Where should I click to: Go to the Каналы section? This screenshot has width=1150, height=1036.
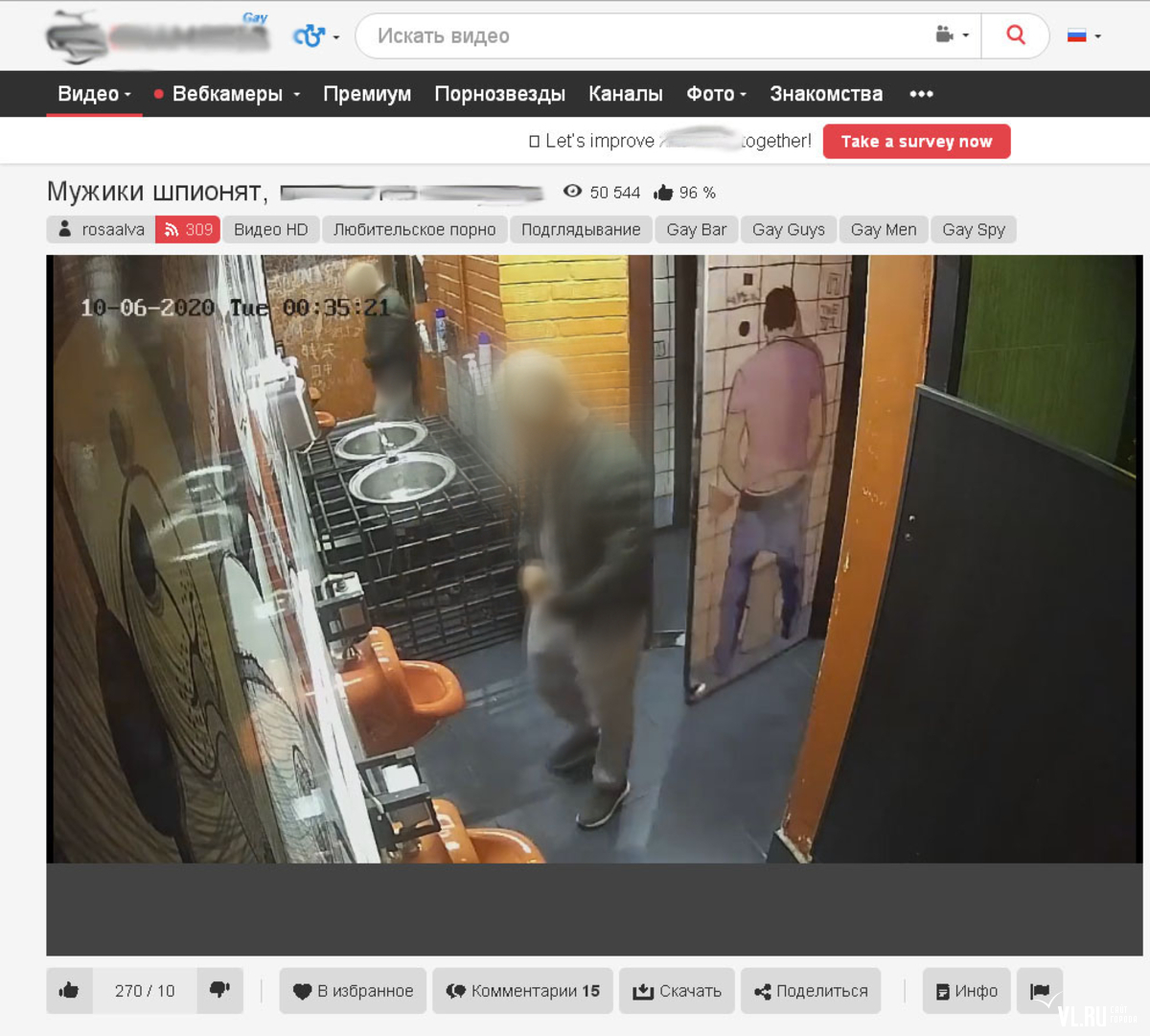coord(625,94)
